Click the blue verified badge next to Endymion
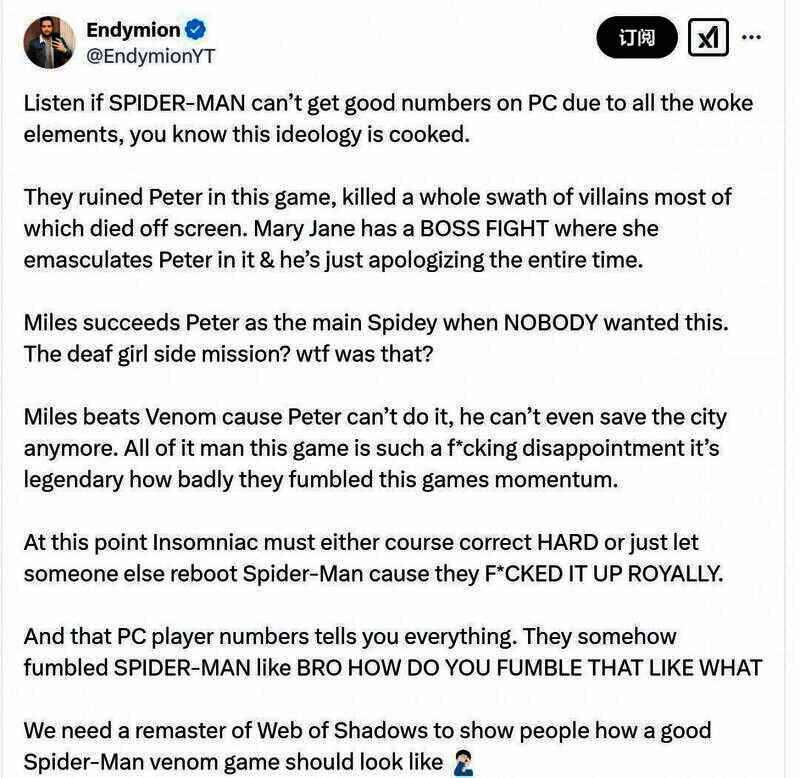Image resolution: width=800 pixels, height=778 pixels. 195,30
